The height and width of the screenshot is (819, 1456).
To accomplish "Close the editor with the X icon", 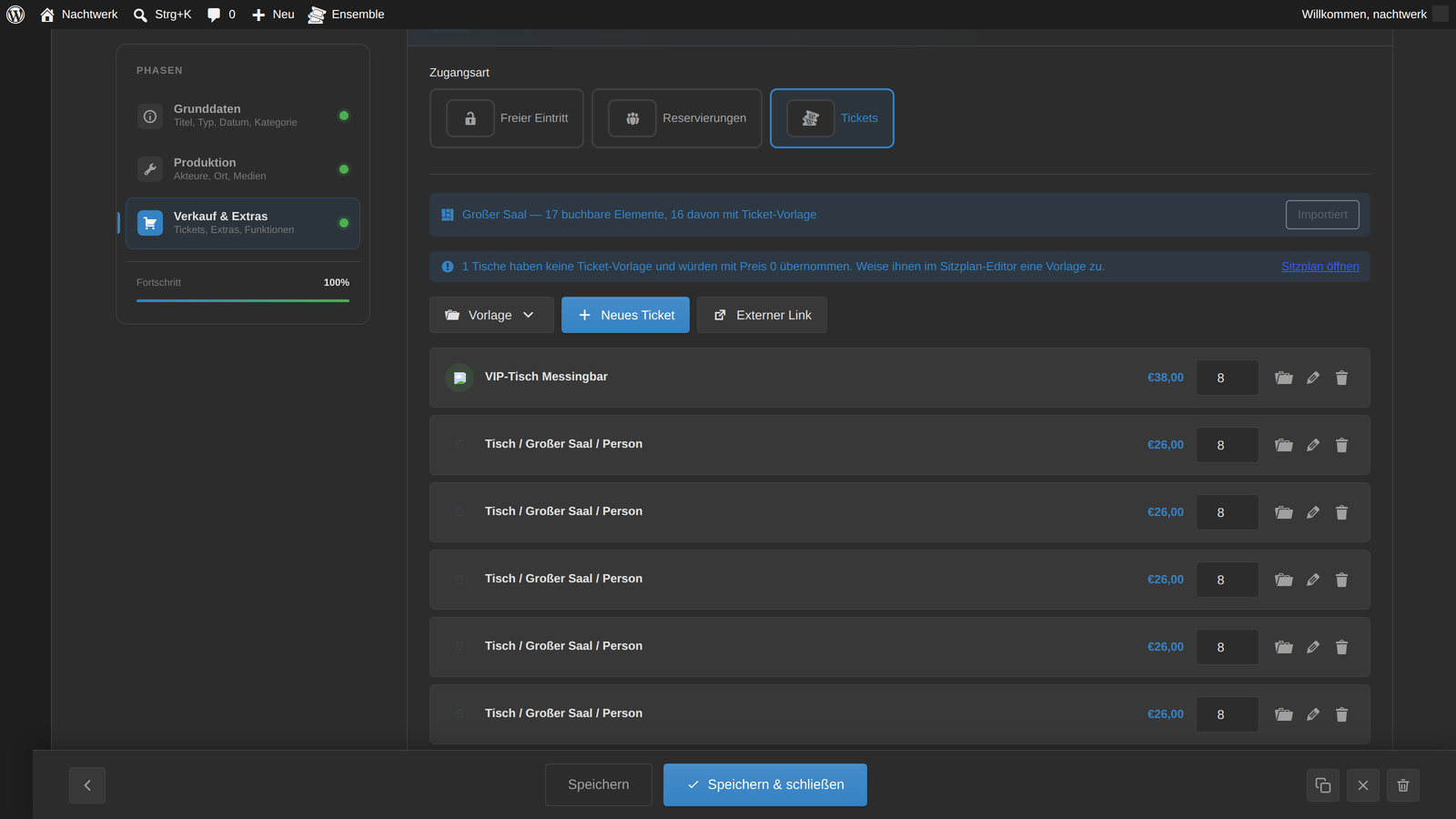I will [x=1363, y=785].
